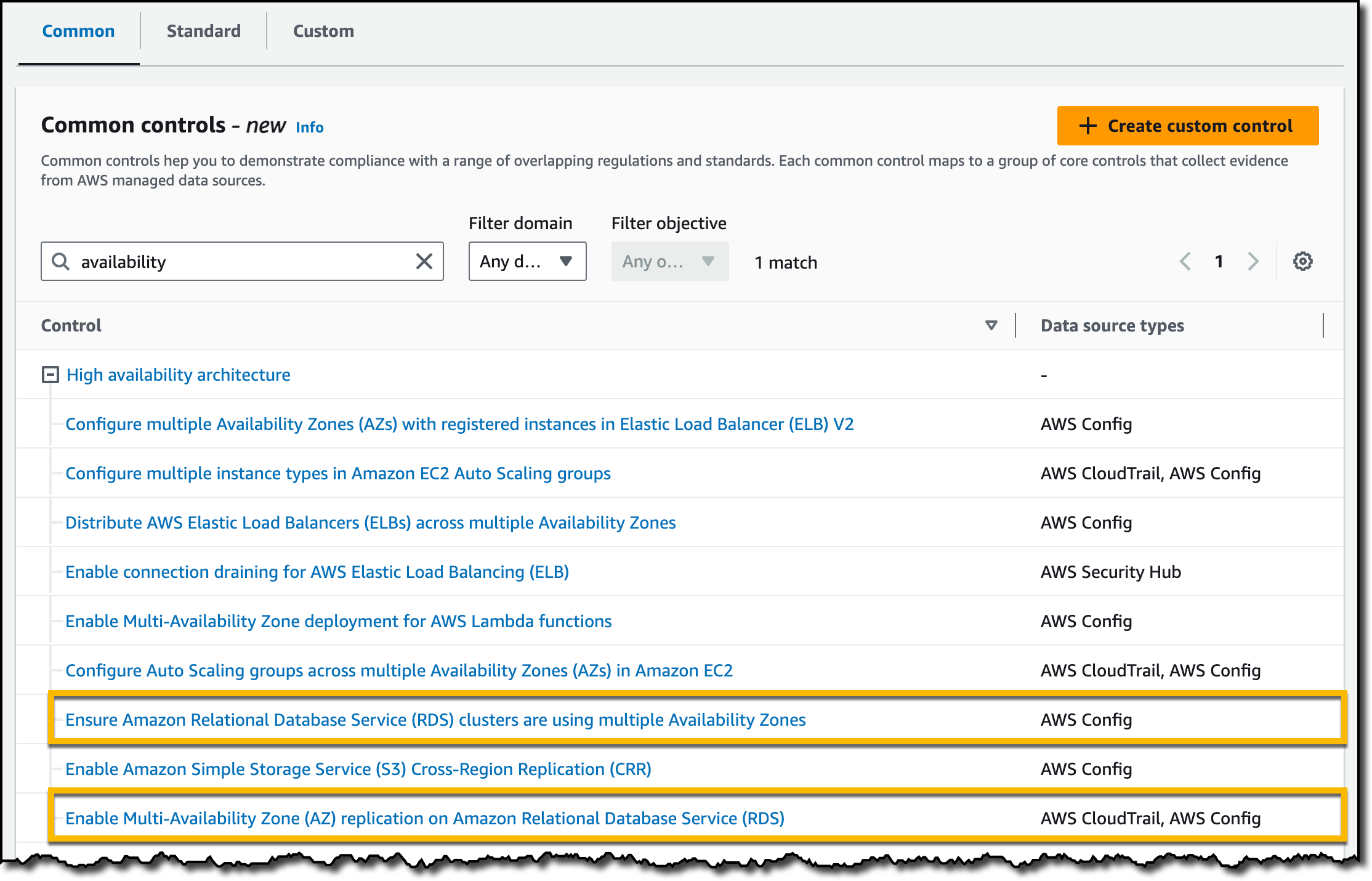Image resolution: width=1372 pixels, height=881 pixels.
Task: Open Enable connection draining for ELB control
Action: click(317, 572)
